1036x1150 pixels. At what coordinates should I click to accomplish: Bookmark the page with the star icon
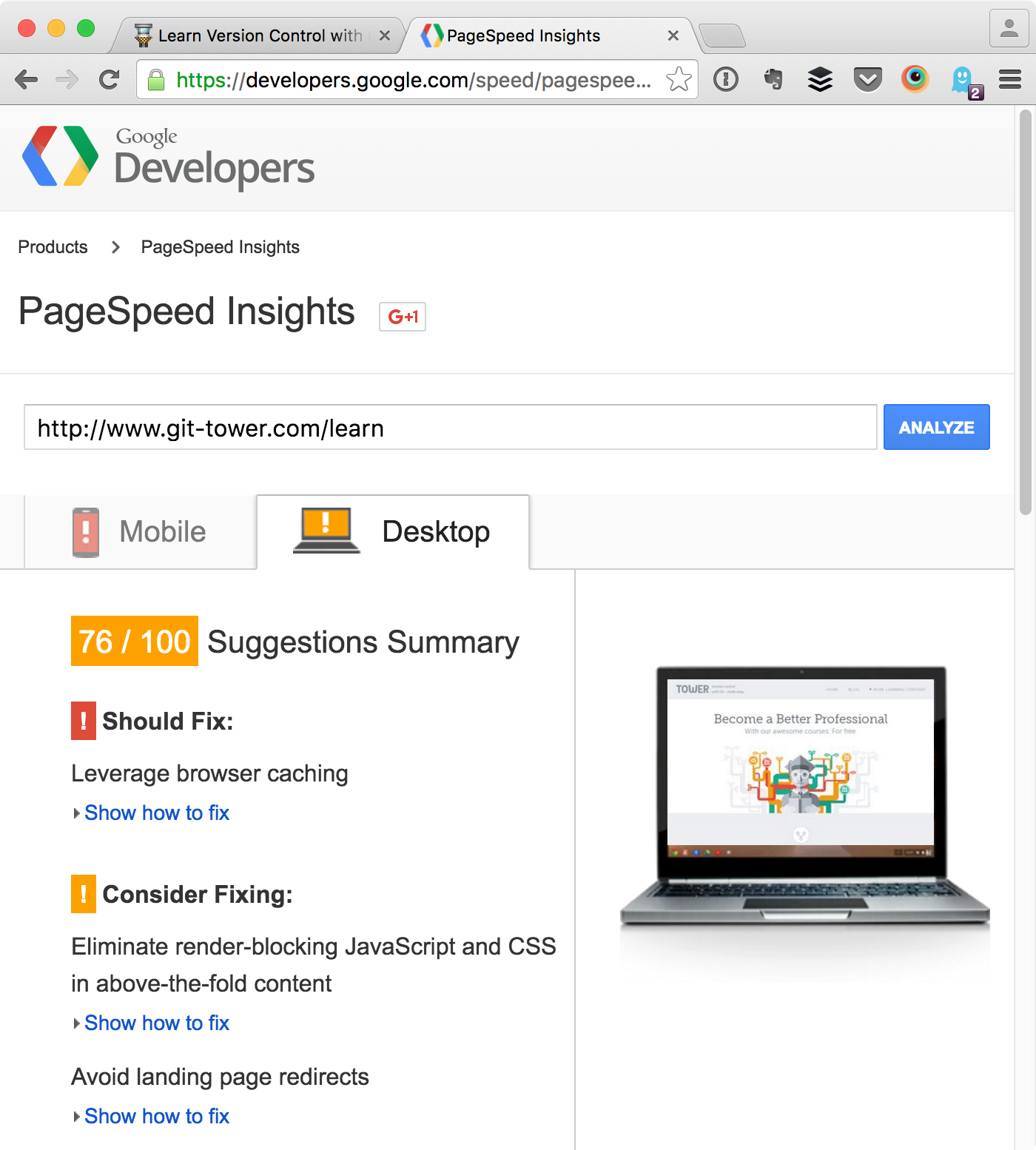[x=677, y=78]
